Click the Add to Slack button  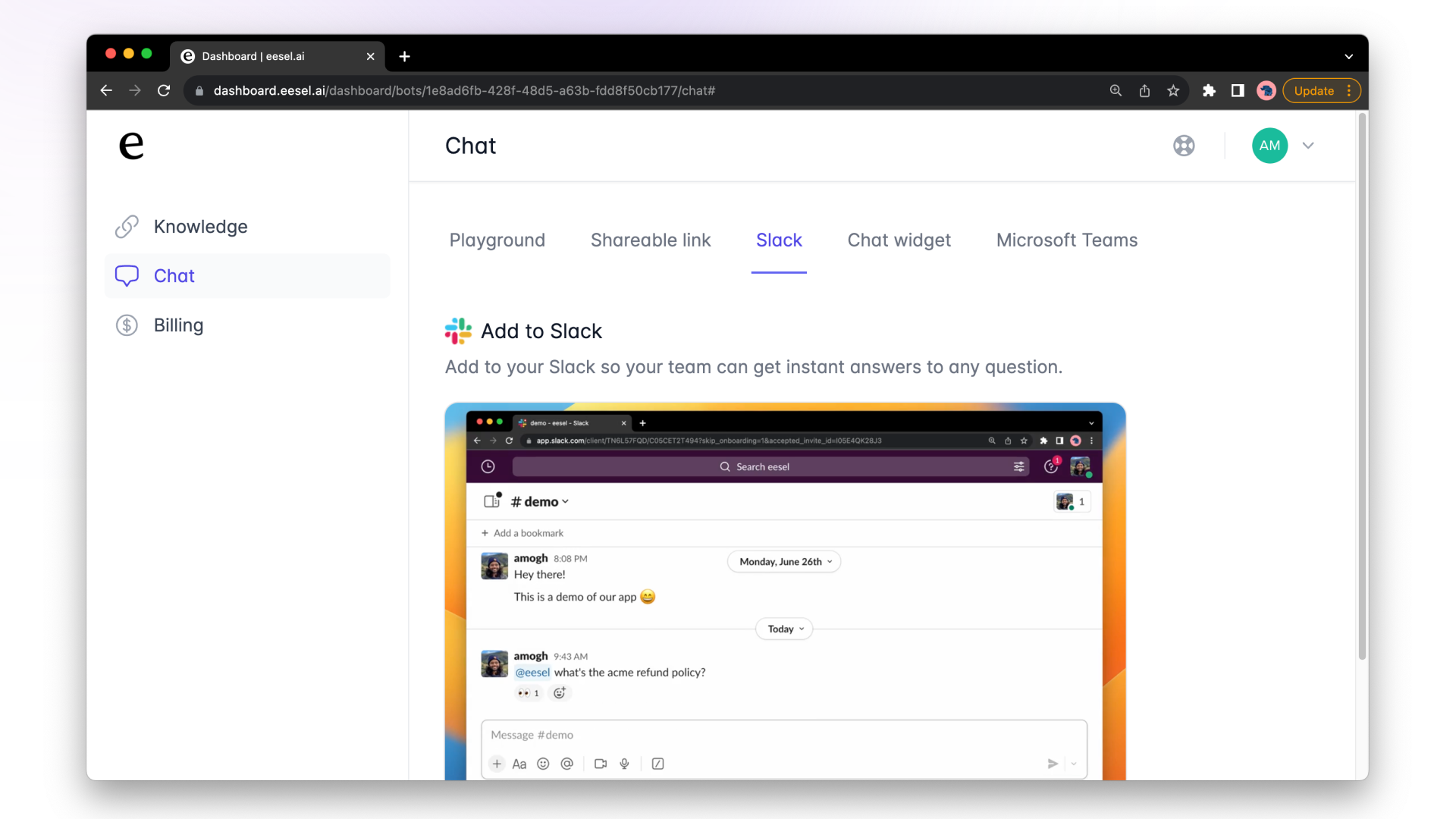[x=523, y=331]
